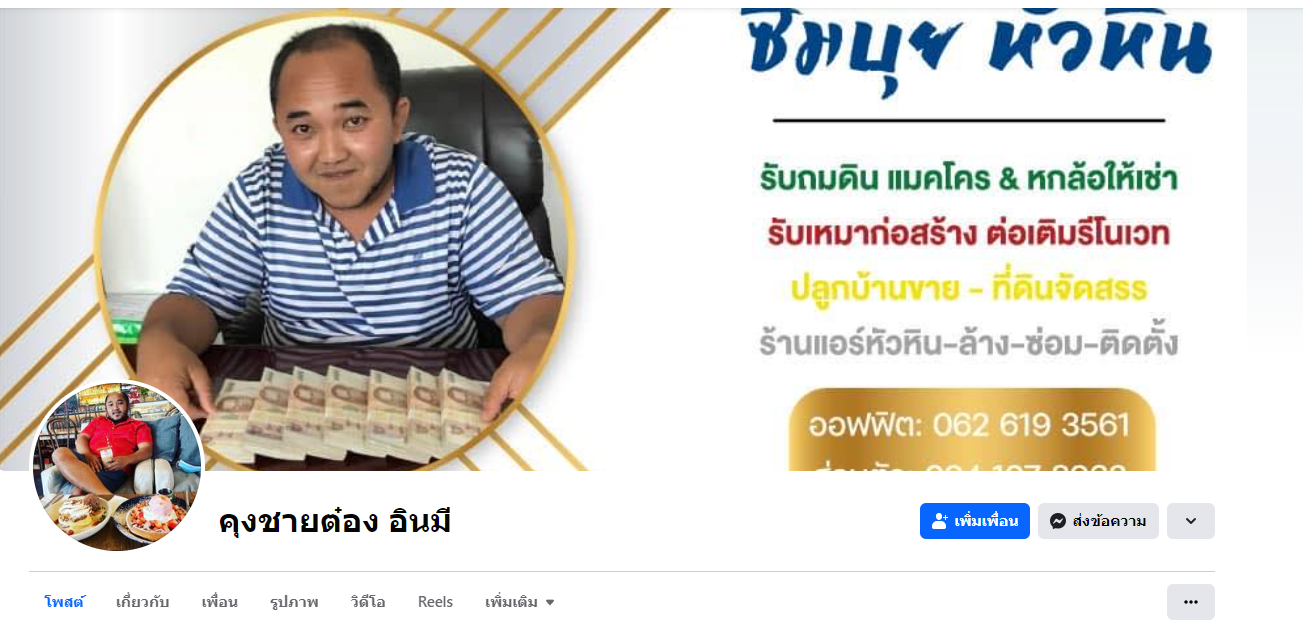1303x625 pixels.
Task: Click the small arrow next to เพิ่มเติม
Action: (550, 603)
